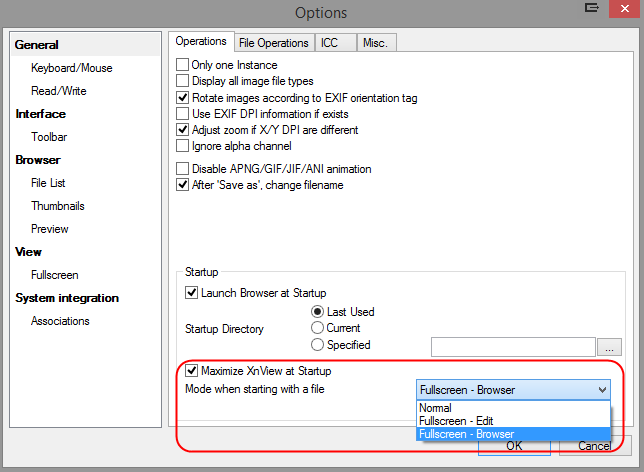This screenshot has width=644, height=472.
Task: Open Toolbar settings
Action: coord(49,137)
